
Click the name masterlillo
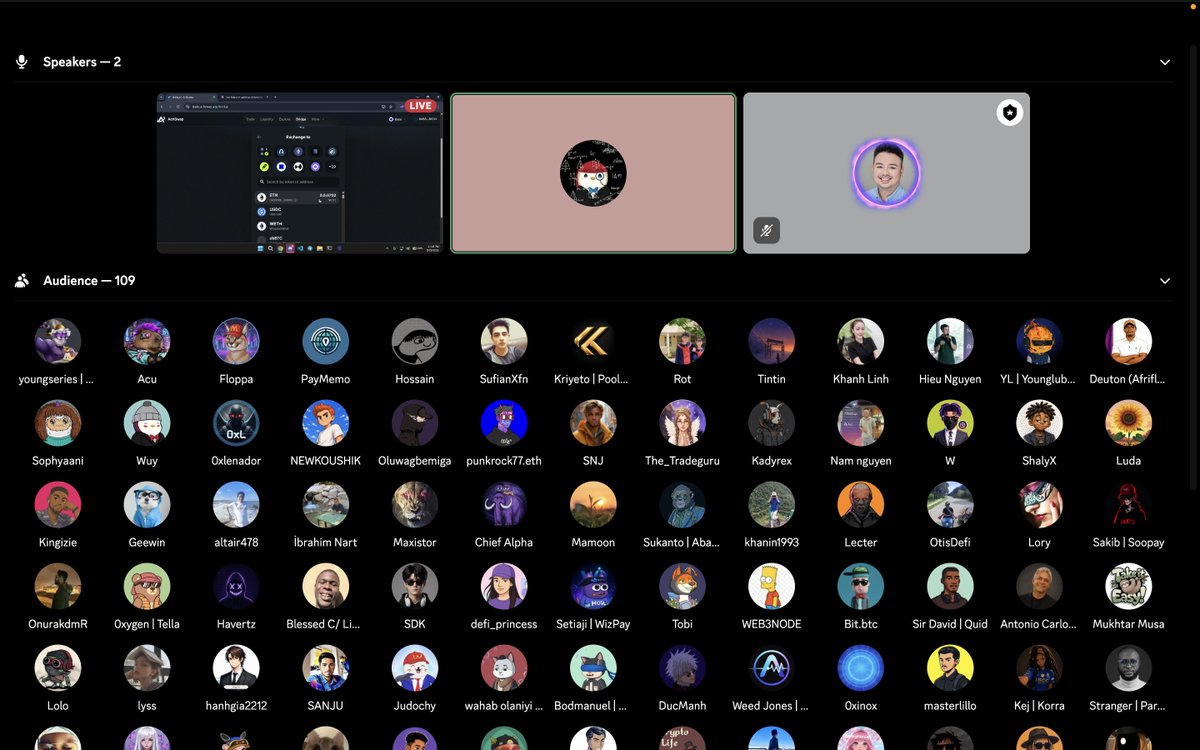pyautogui.click(x=950, y=707)
